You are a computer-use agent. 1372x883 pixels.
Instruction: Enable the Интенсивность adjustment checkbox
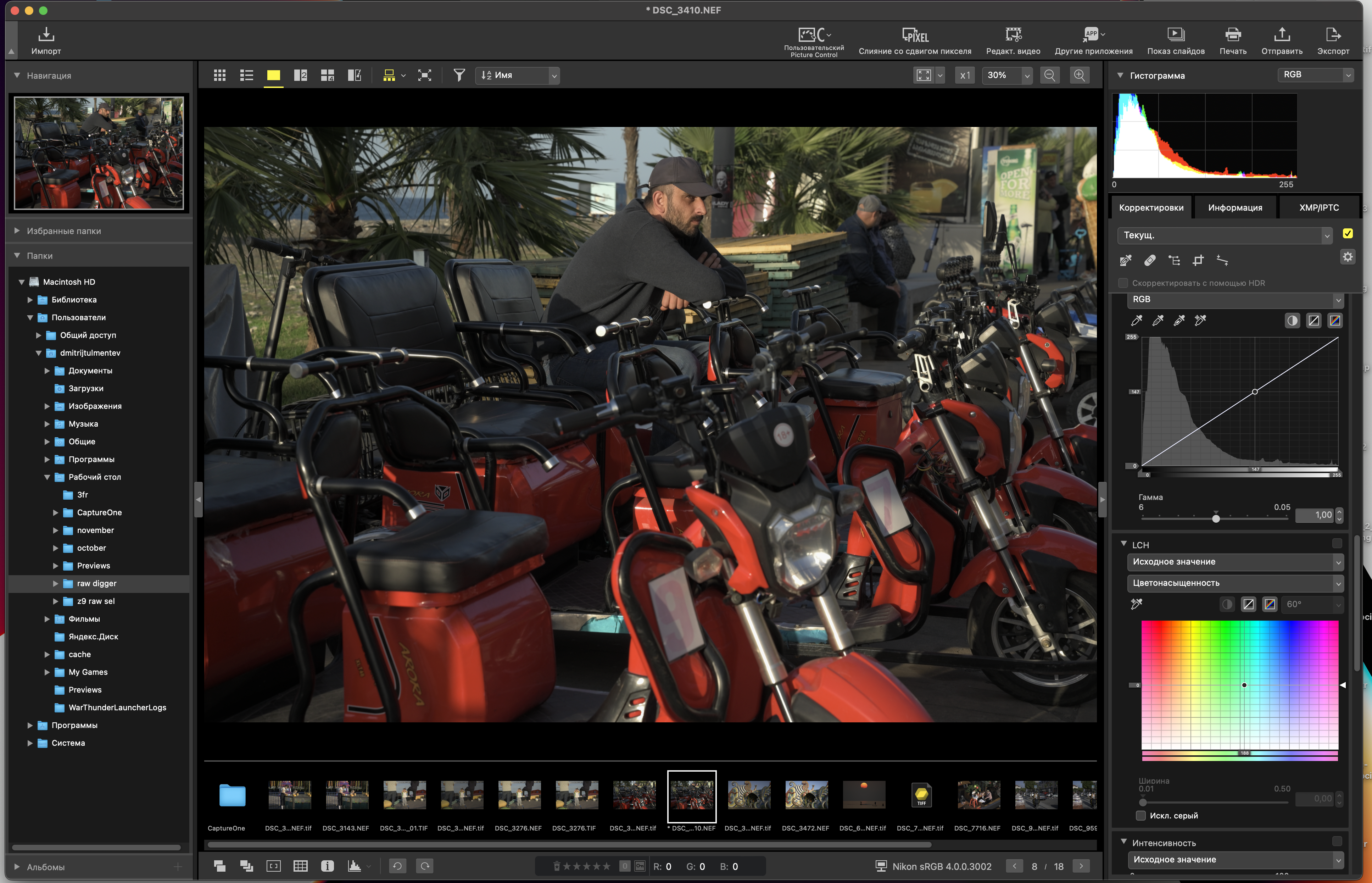point(1337,841)
